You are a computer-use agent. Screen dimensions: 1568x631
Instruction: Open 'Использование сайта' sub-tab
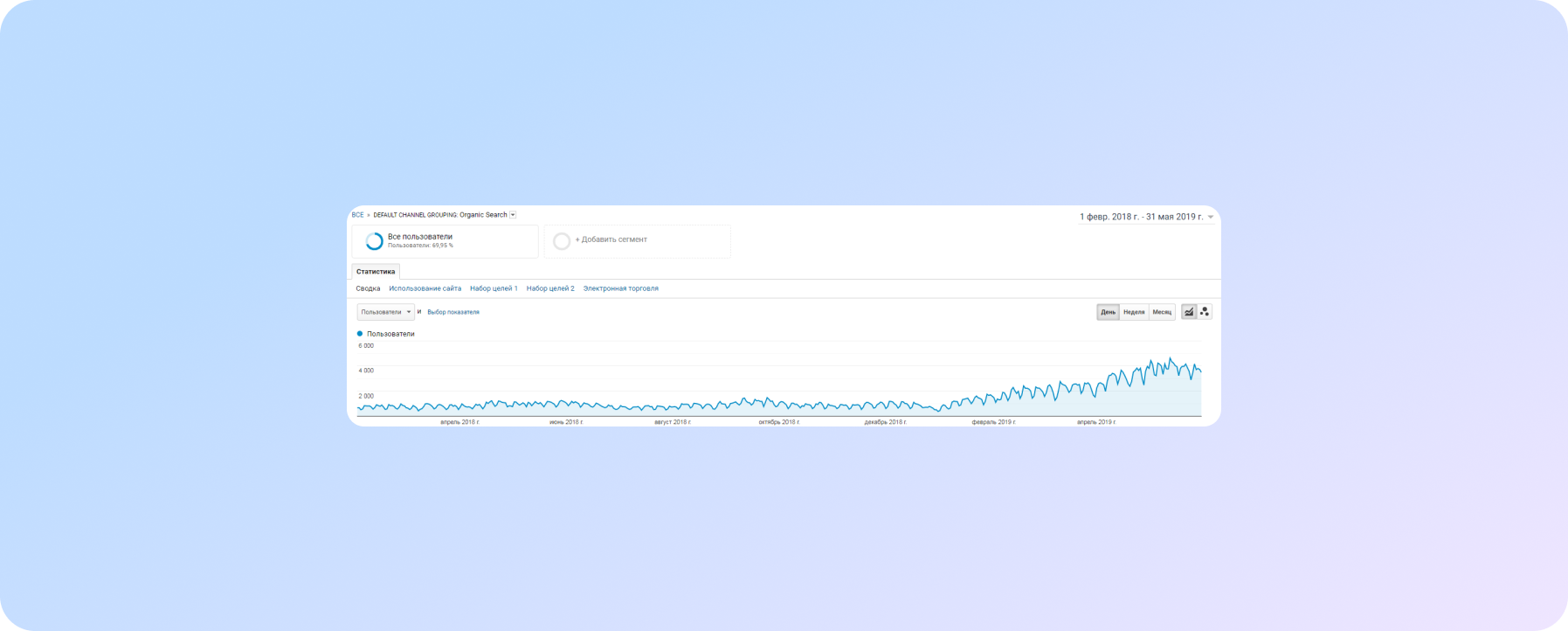(x=425, y=288)
